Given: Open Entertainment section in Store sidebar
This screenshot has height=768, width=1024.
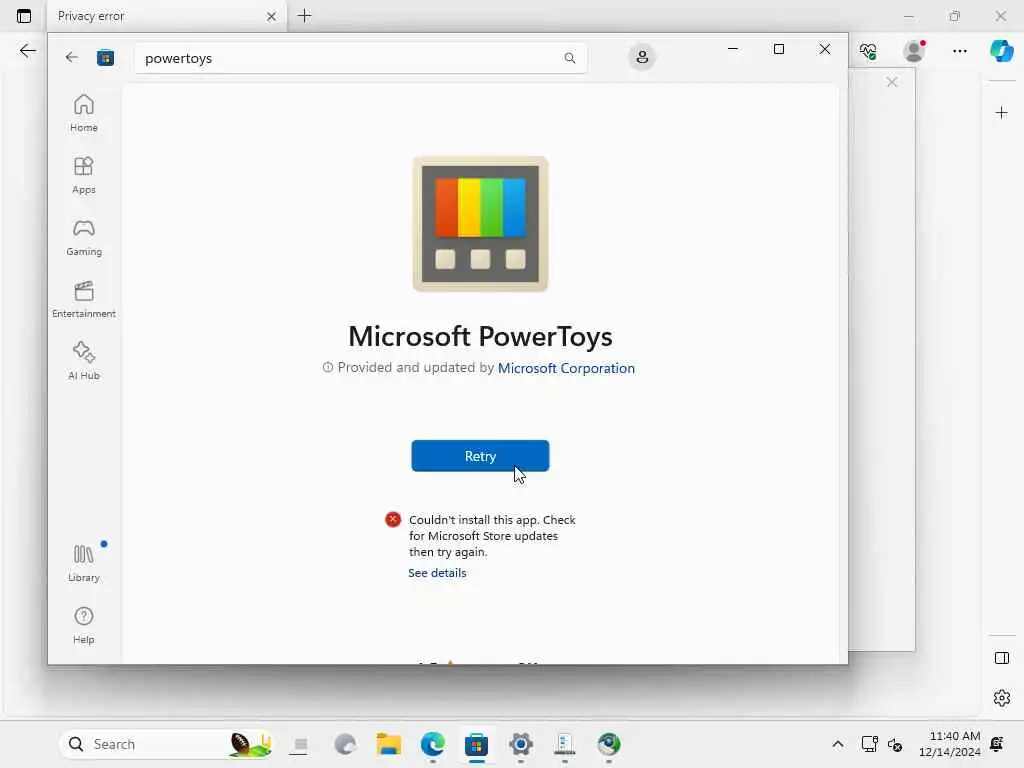Looking at the screenshot, I should pos(84,299).
